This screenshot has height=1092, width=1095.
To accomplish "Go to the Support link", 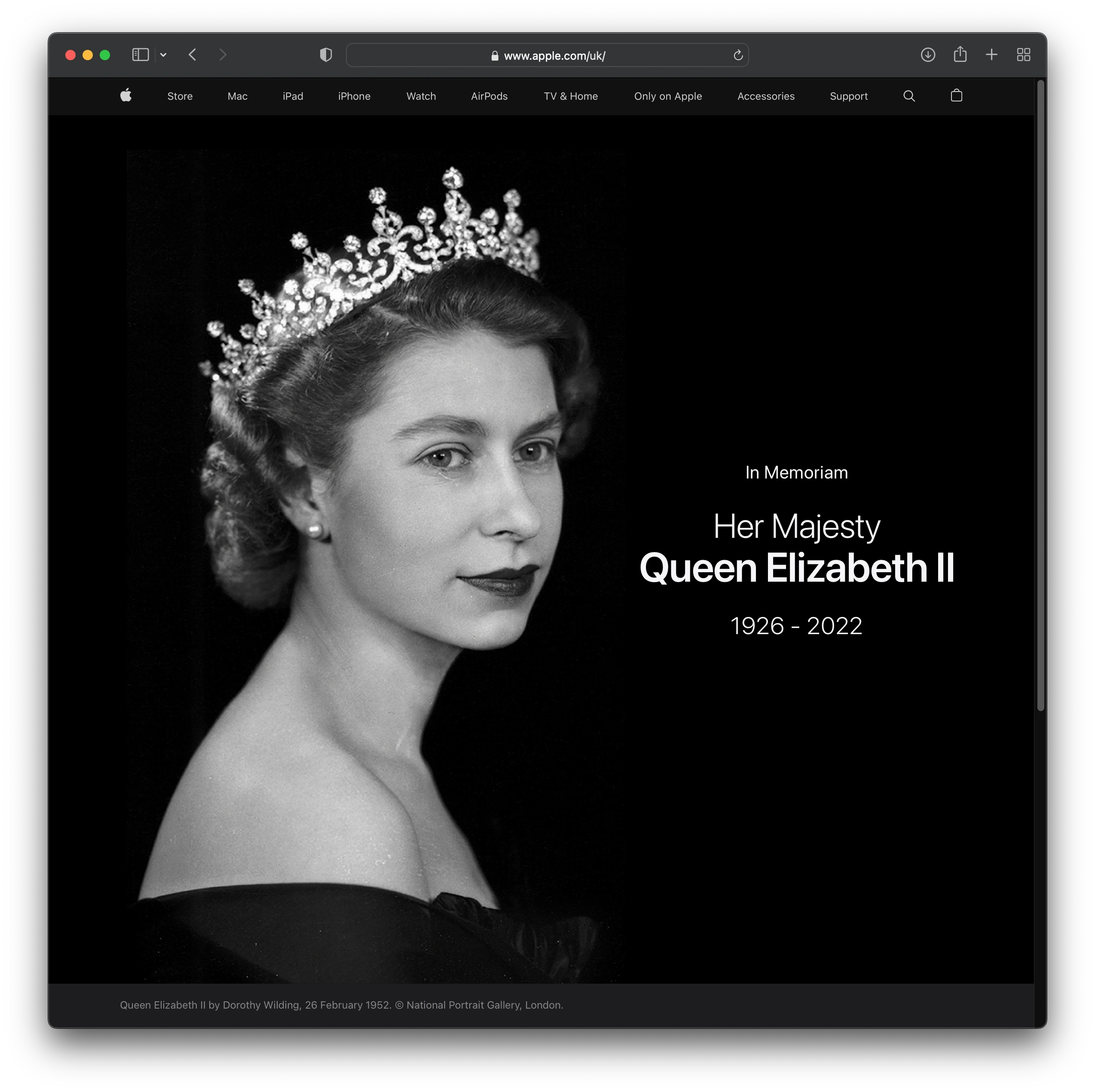I will (848, 96).
